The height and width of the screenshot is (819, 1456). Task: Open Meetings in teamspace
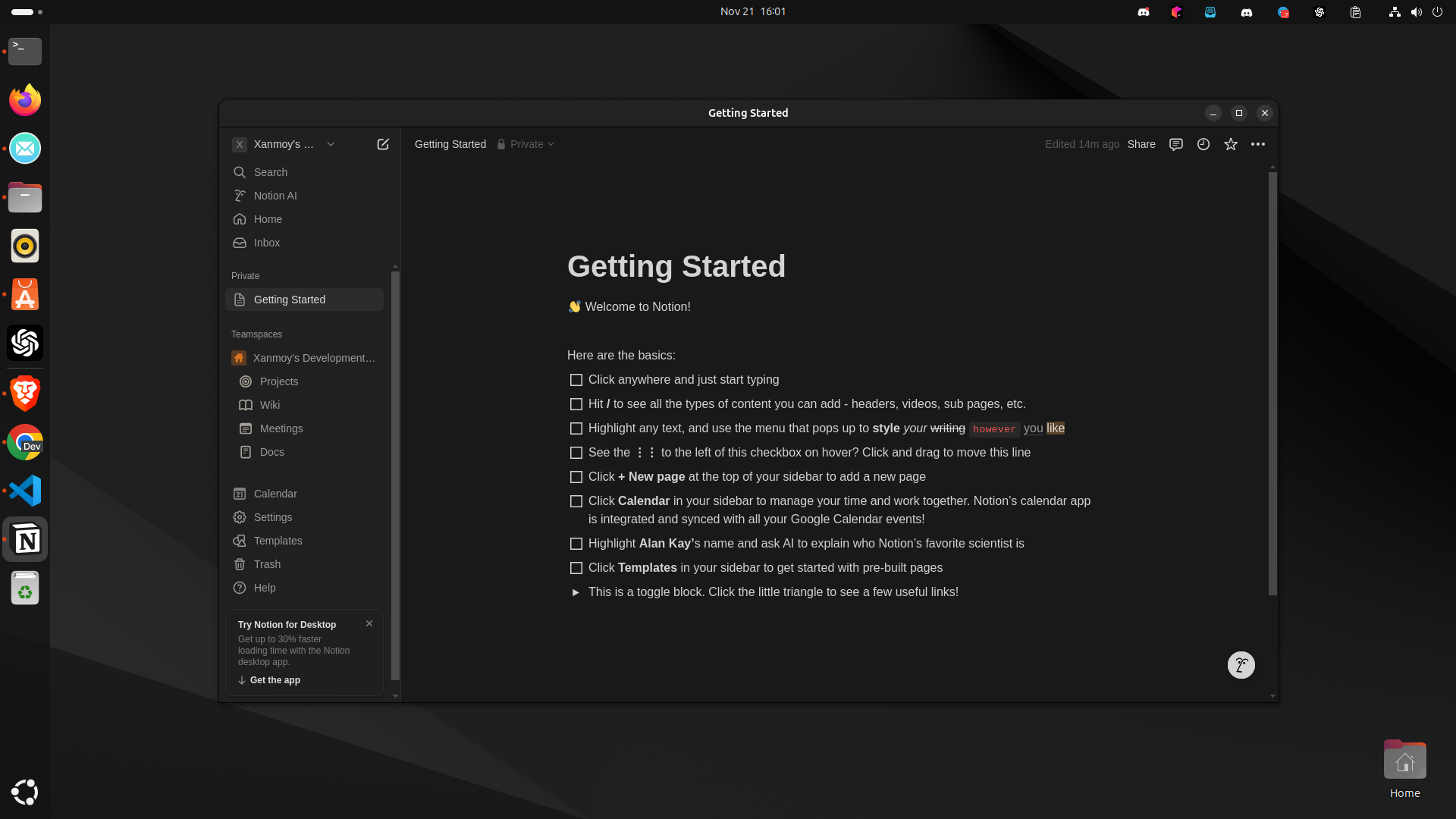pyautogui.click(x=304, y=428)
